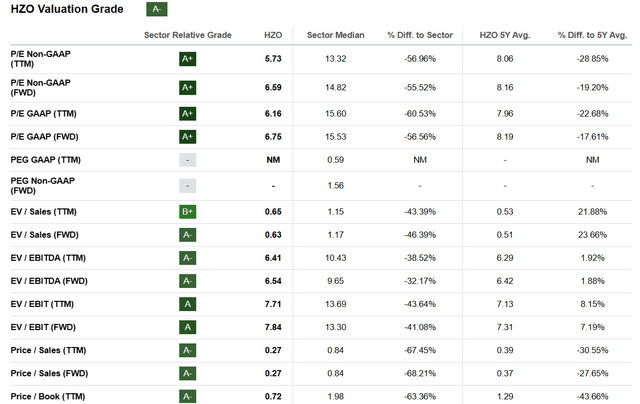This screenshot has height=404, width=640.
Task: Click the empty grade badge for PEG GAAP (TTM)
Action: pos(187,160)
